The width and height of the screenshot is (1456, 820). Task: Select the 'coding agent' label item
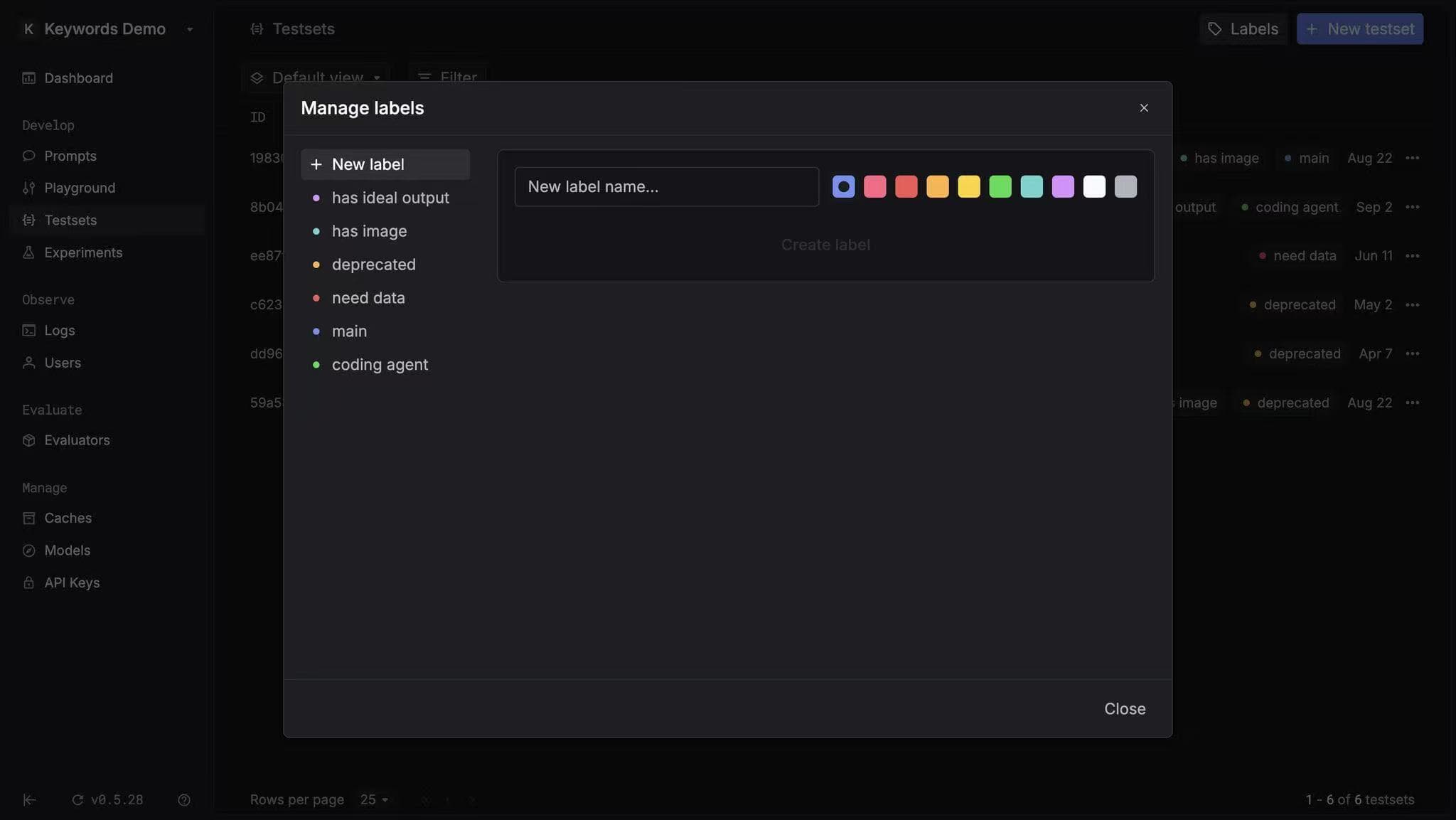point(380,365)
